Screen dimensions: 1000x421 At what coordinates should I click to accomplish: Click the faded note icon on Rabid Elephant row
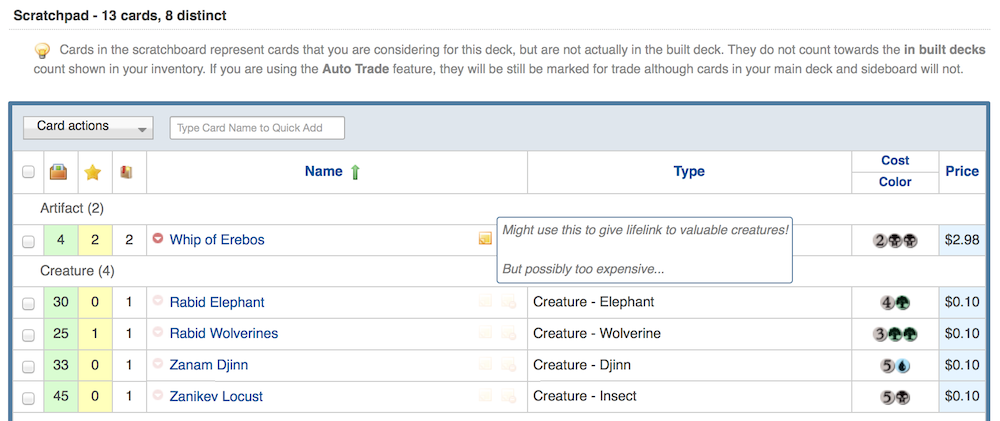(x=485, y=302)
